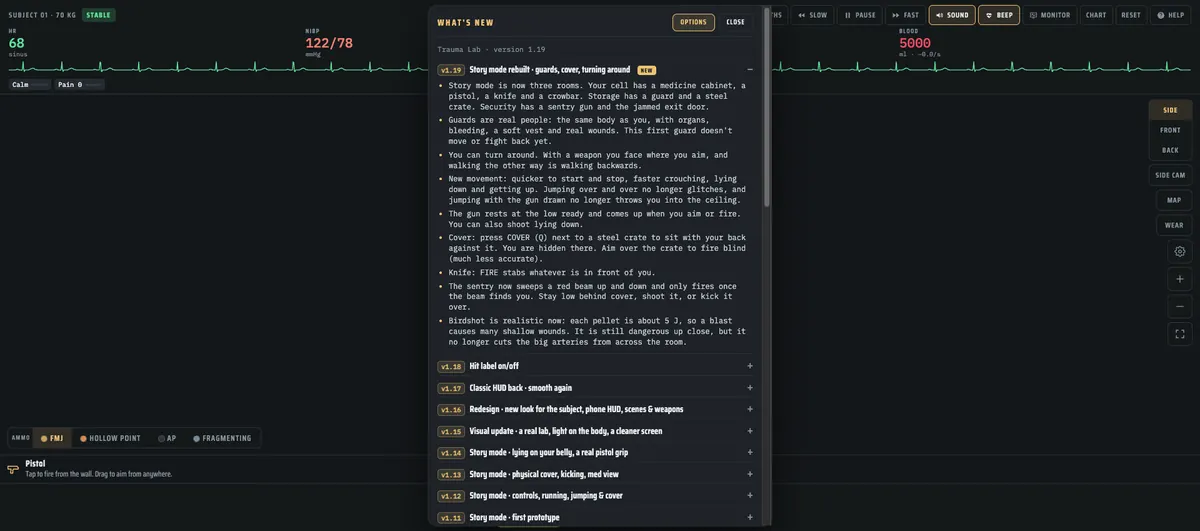Click the NEW badge on v1.19
This screenshot has width=1200, height=531.
point(647,70)
